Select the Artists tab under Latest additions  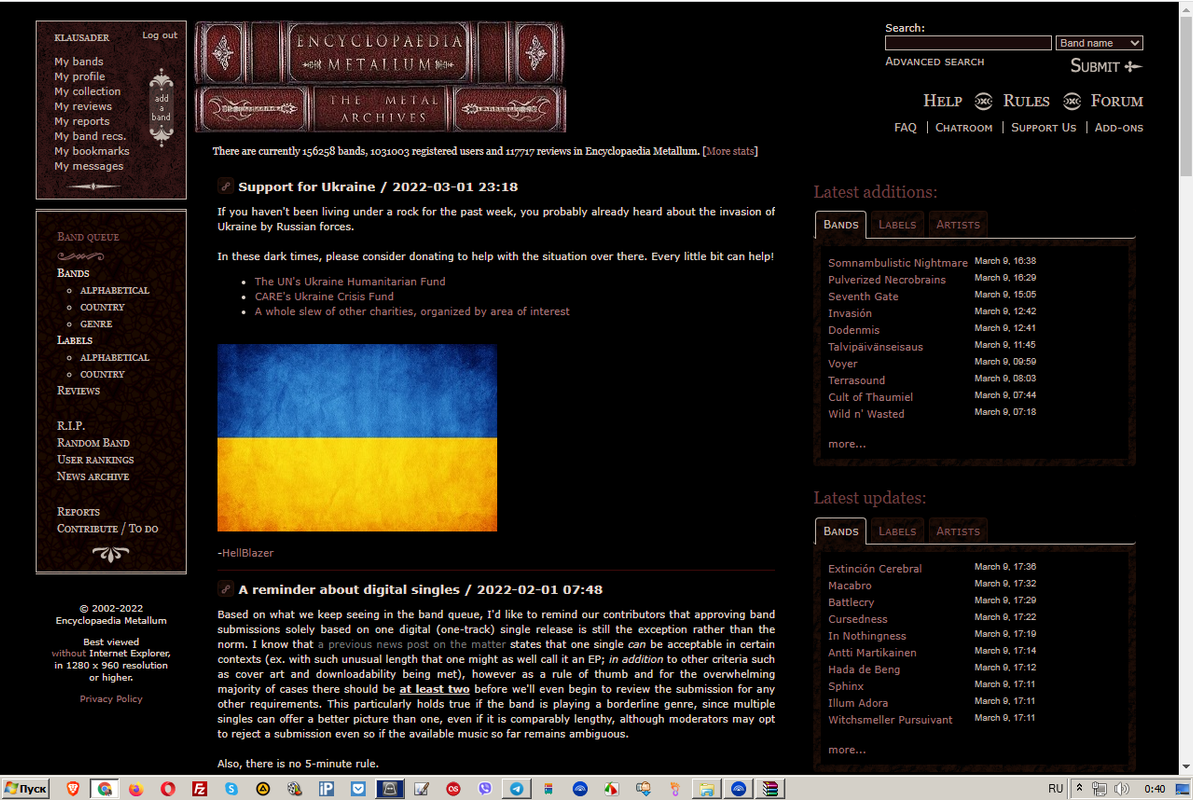[x=958, y=225]
